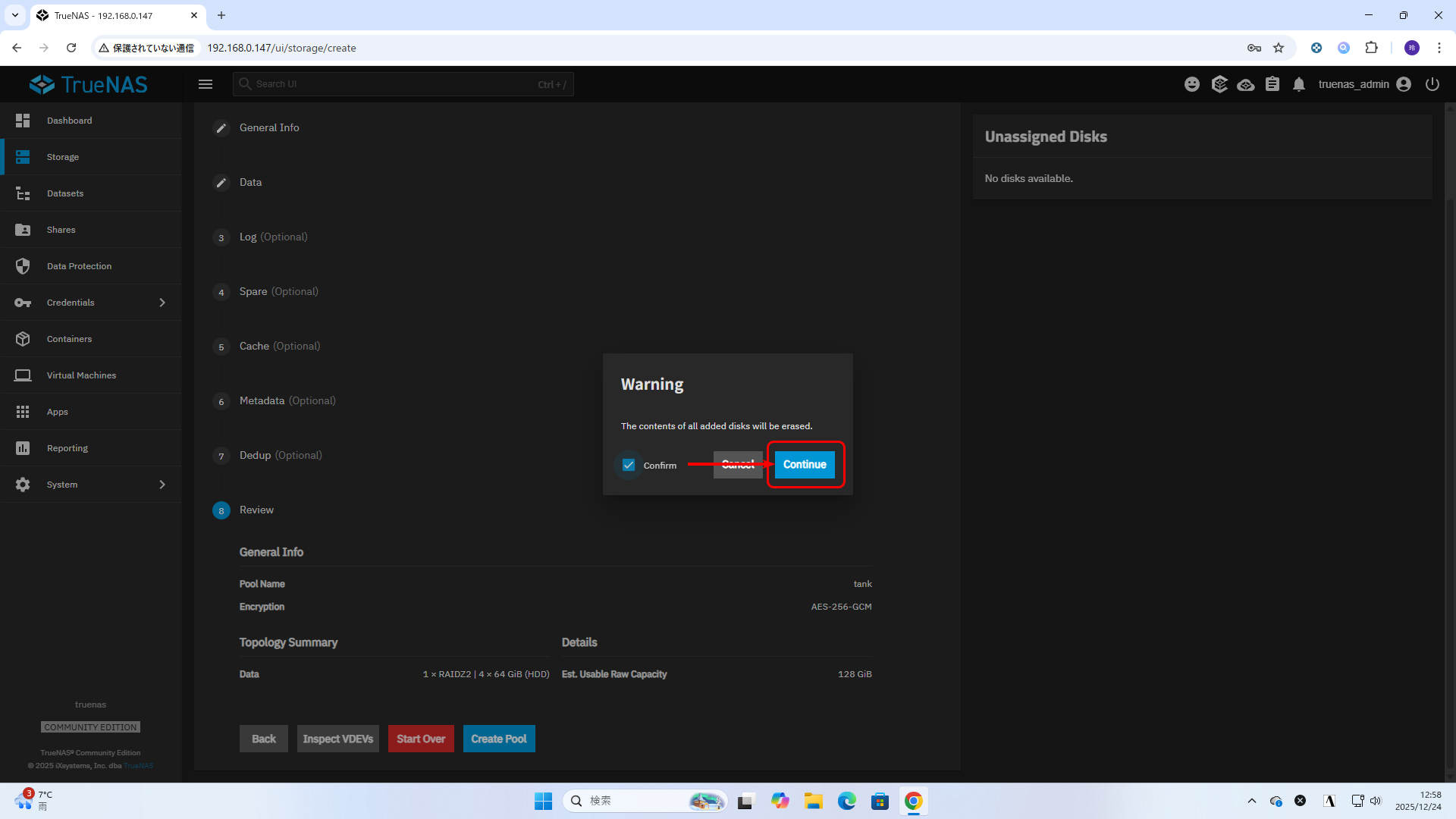Open the alerts bell icon
Image resolution: width=1456 pixels, height=819 pixels.
[1299, 84]
